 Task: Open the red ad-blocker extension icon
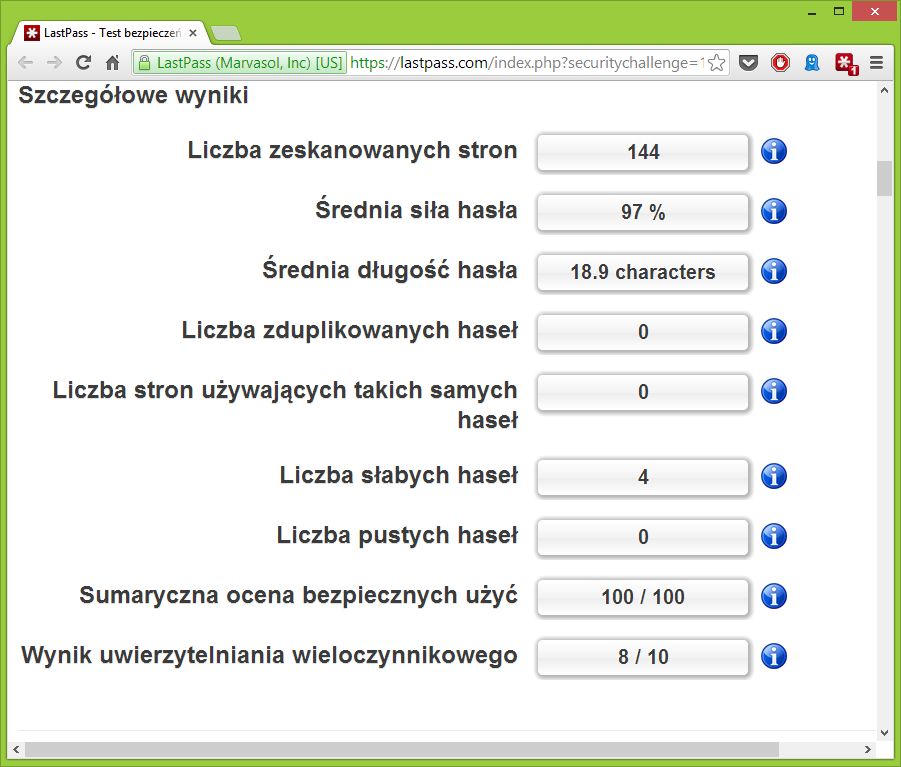(780, 63)
